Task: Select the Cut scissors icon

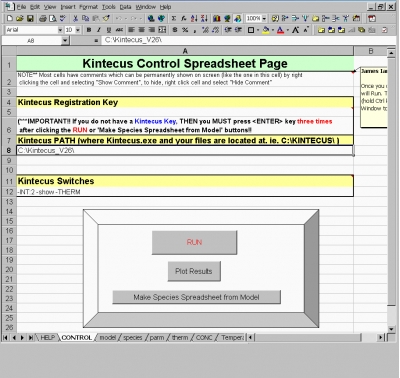Action: coord(75,19)
